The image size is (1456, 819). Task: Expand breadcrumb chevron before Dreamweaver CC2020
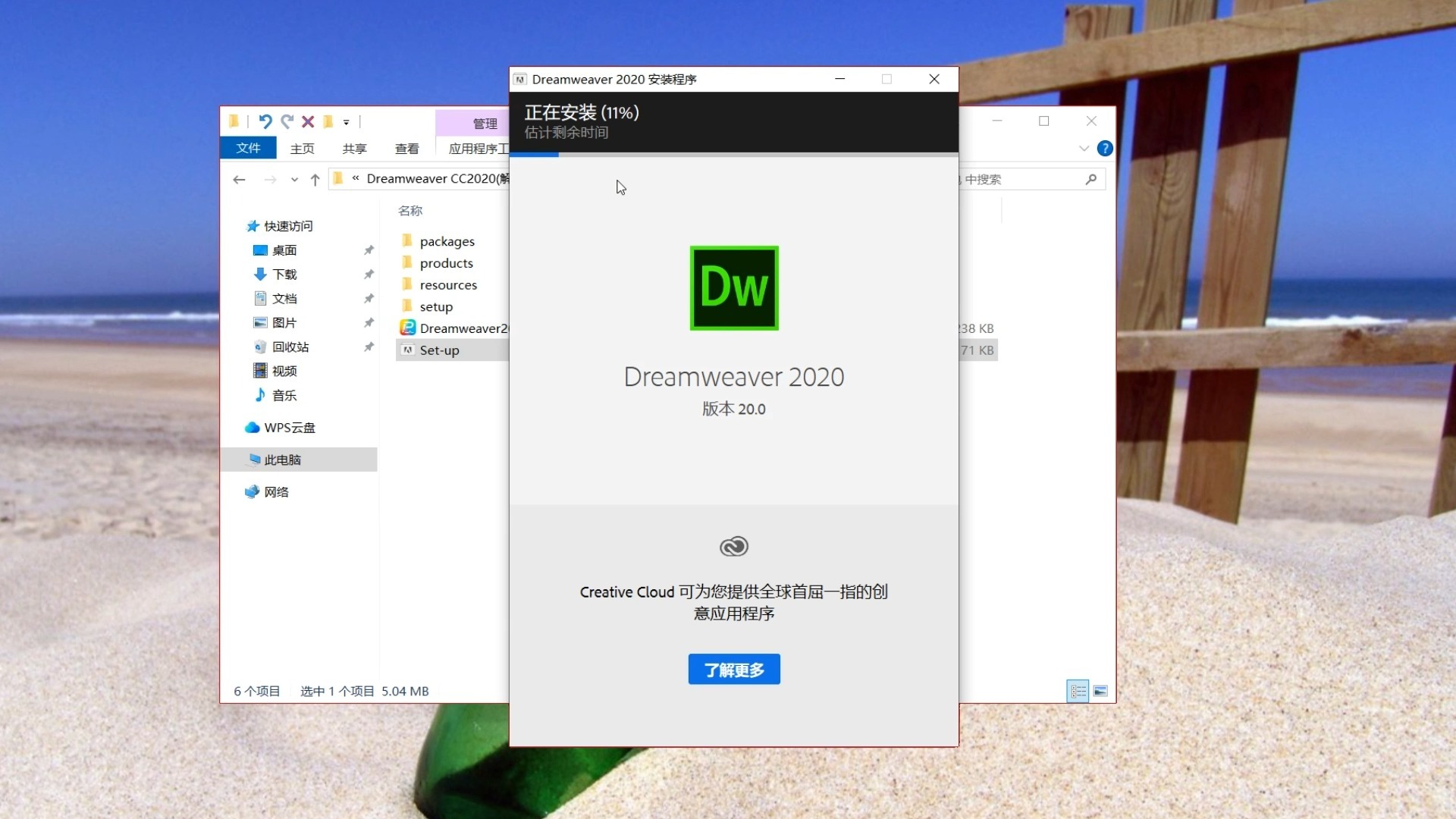[x=356, y=178]
